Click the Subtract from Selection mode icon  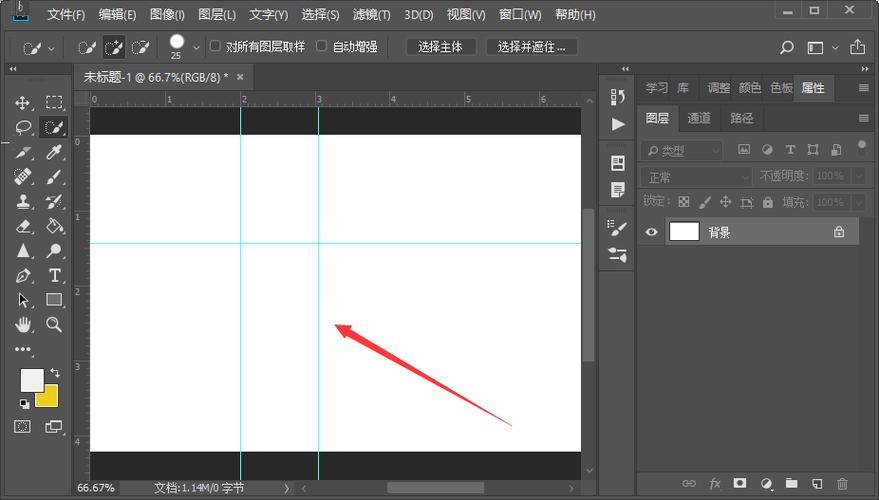click(140, 48)
